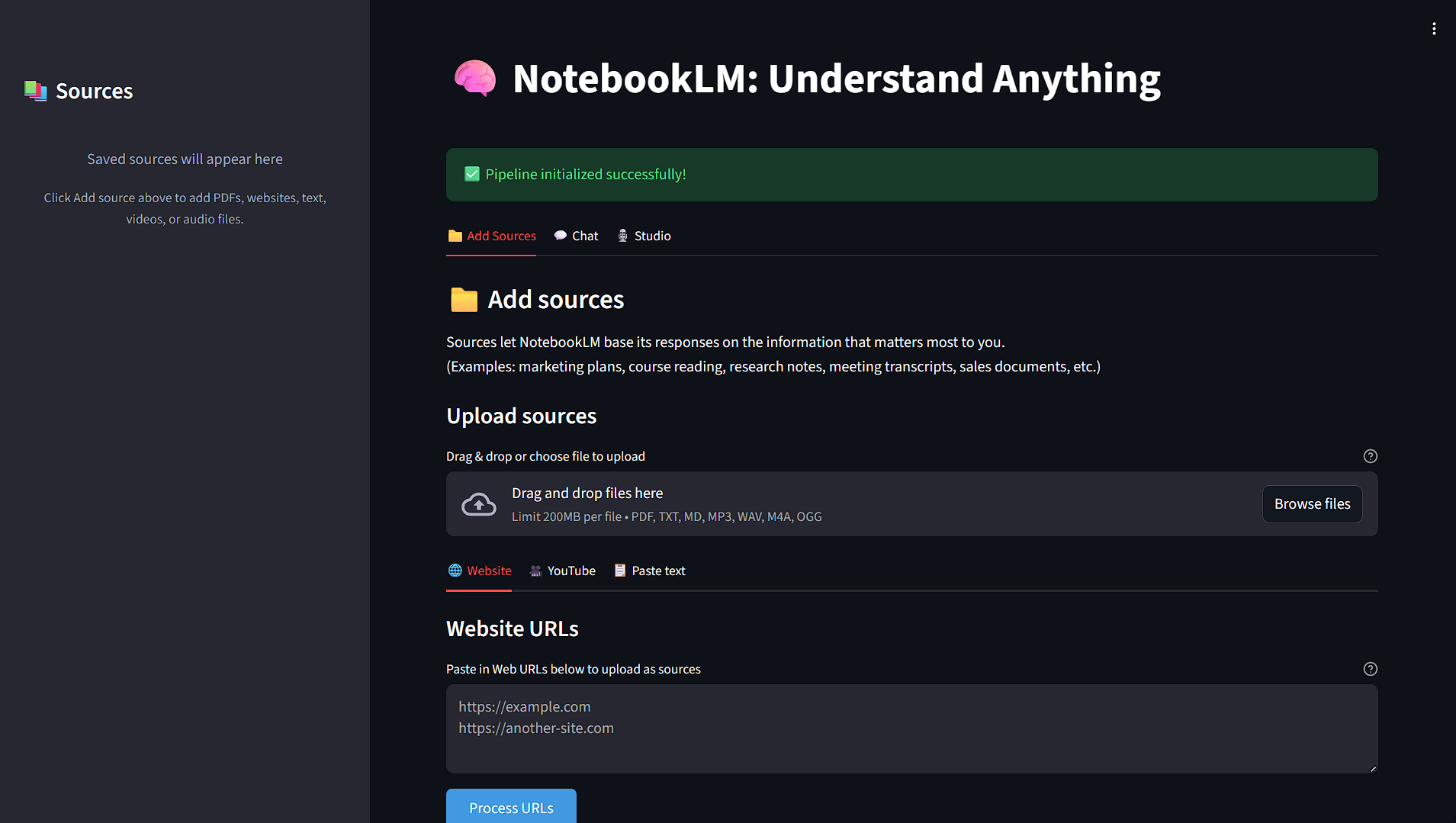1456x823 pixels.
Task: Click the cloud upload icon
Action: click(x=479, y=504)
